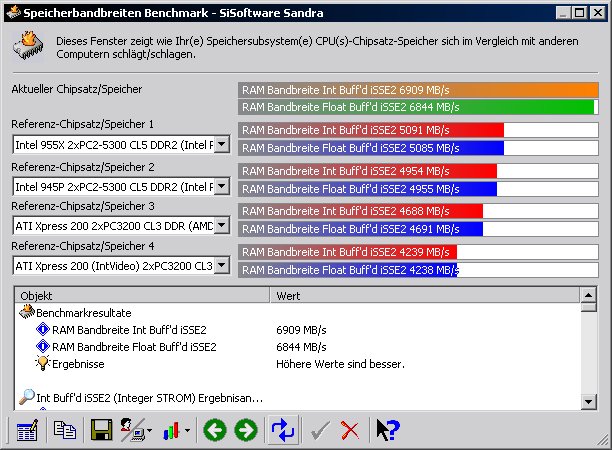Open Referenz-Chipsatz 2 combo box arrow

[x=222, y=186]
